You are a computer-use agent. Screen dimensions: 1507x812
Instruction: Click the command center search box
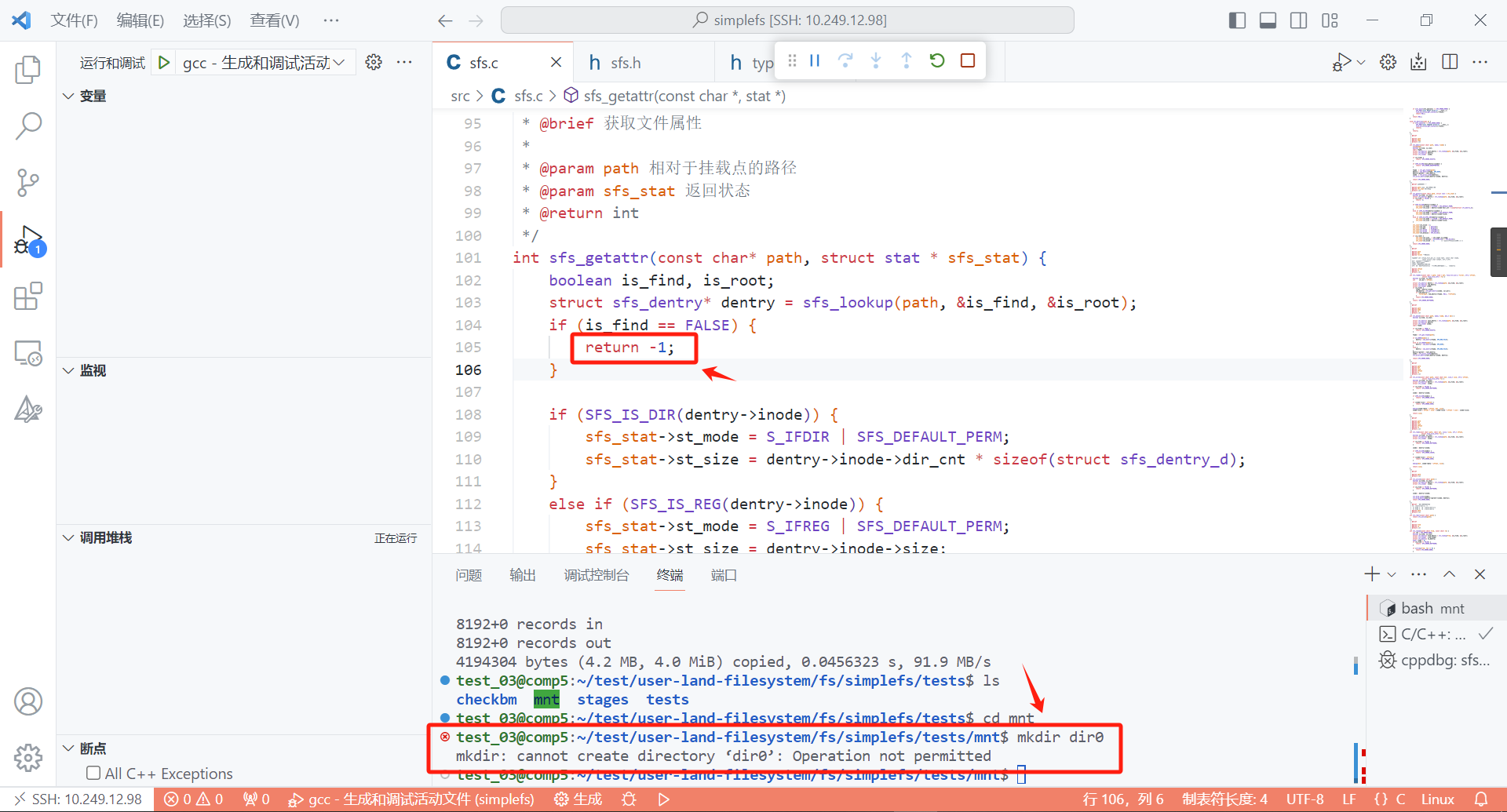click(x=787, y=20)
